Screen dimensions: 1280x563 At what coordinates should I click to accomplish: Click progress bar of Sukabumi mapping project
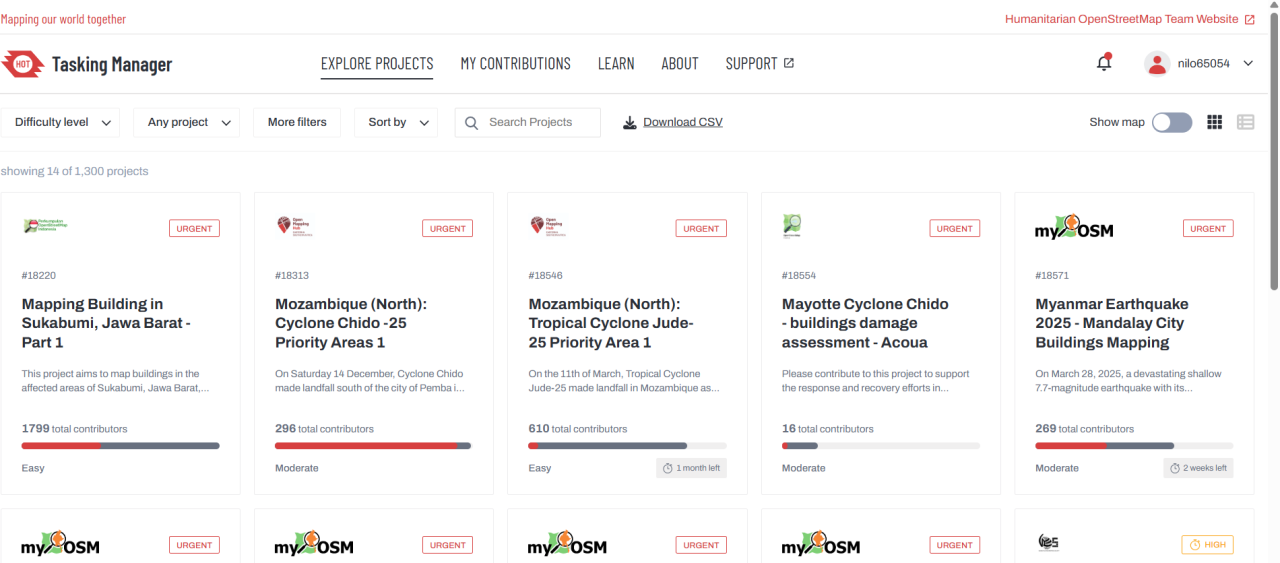point(120,446)
